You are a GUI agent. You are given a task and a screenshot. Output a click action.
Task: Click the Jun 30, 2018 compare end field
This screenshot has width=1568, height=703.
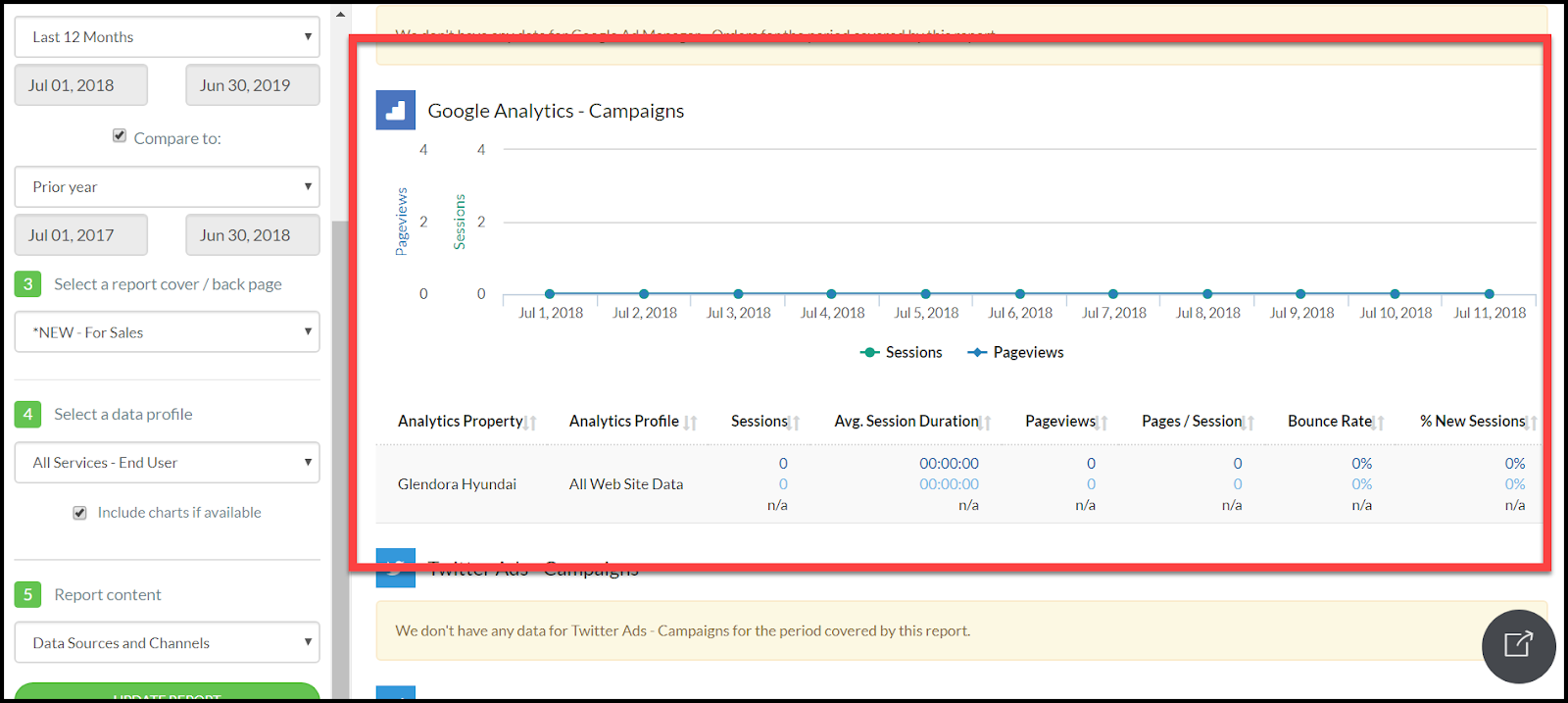tap(253, 235)
